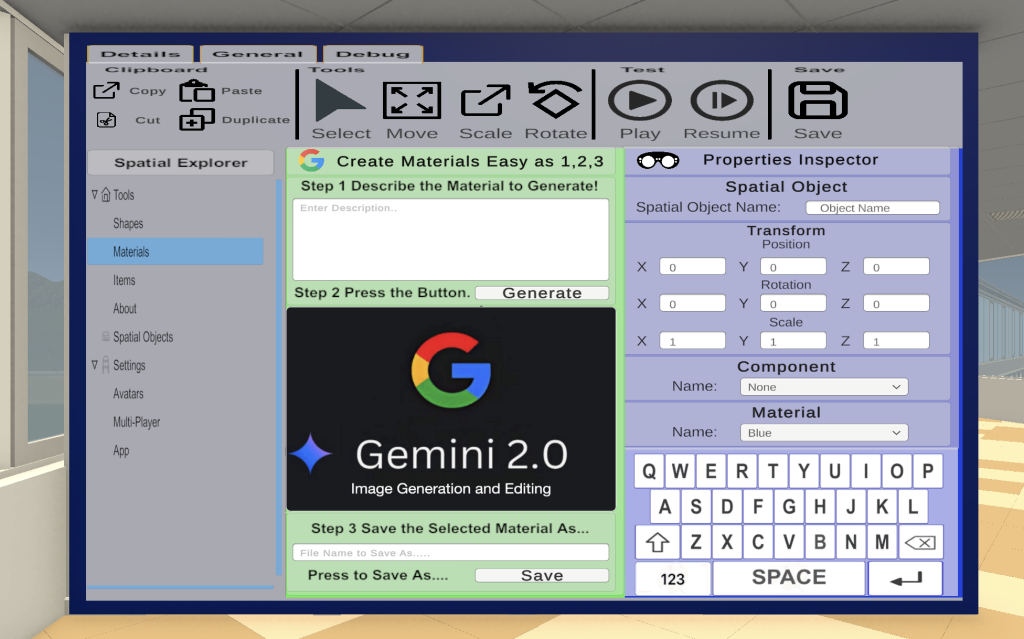Viewport: 1024px width, 639px height.
Task: Click the Scale Z field
Action: pyautogui.click(x=896, y=340)
